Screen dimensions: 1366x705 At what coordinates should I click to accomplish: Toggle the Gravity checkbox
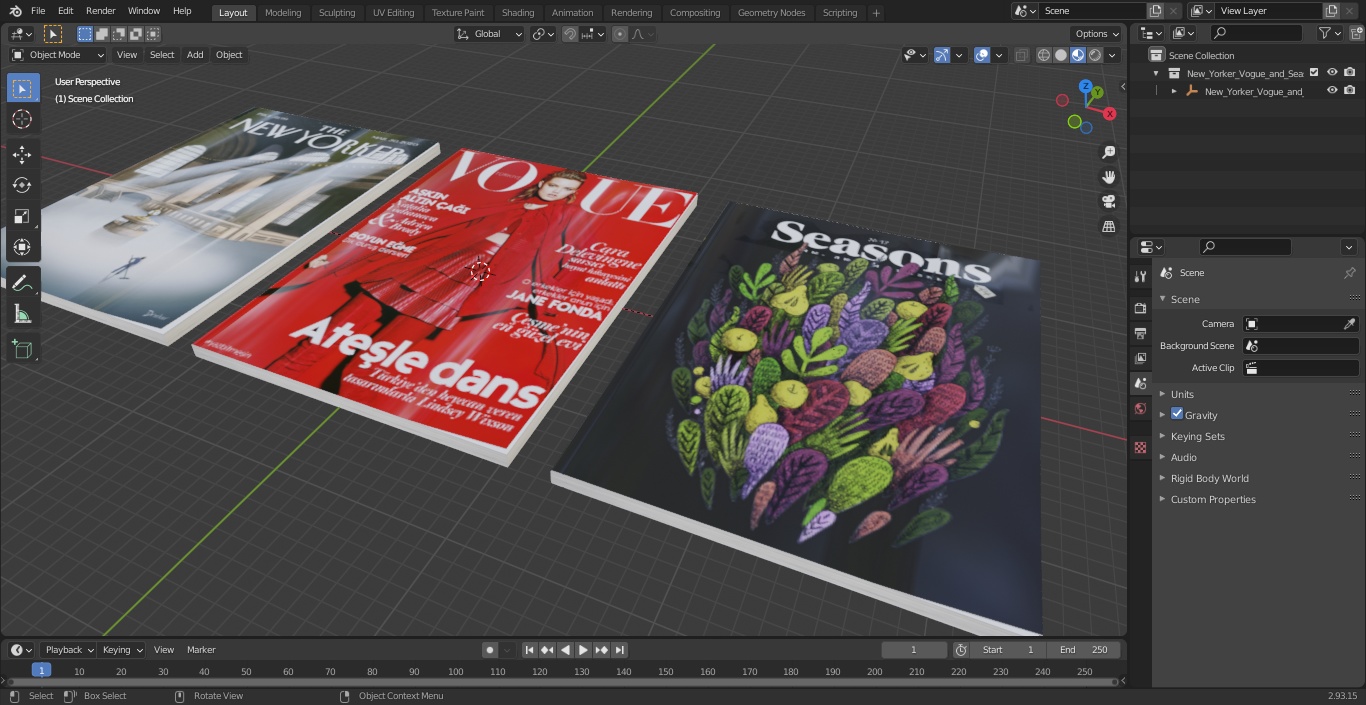pos(1177,414)
